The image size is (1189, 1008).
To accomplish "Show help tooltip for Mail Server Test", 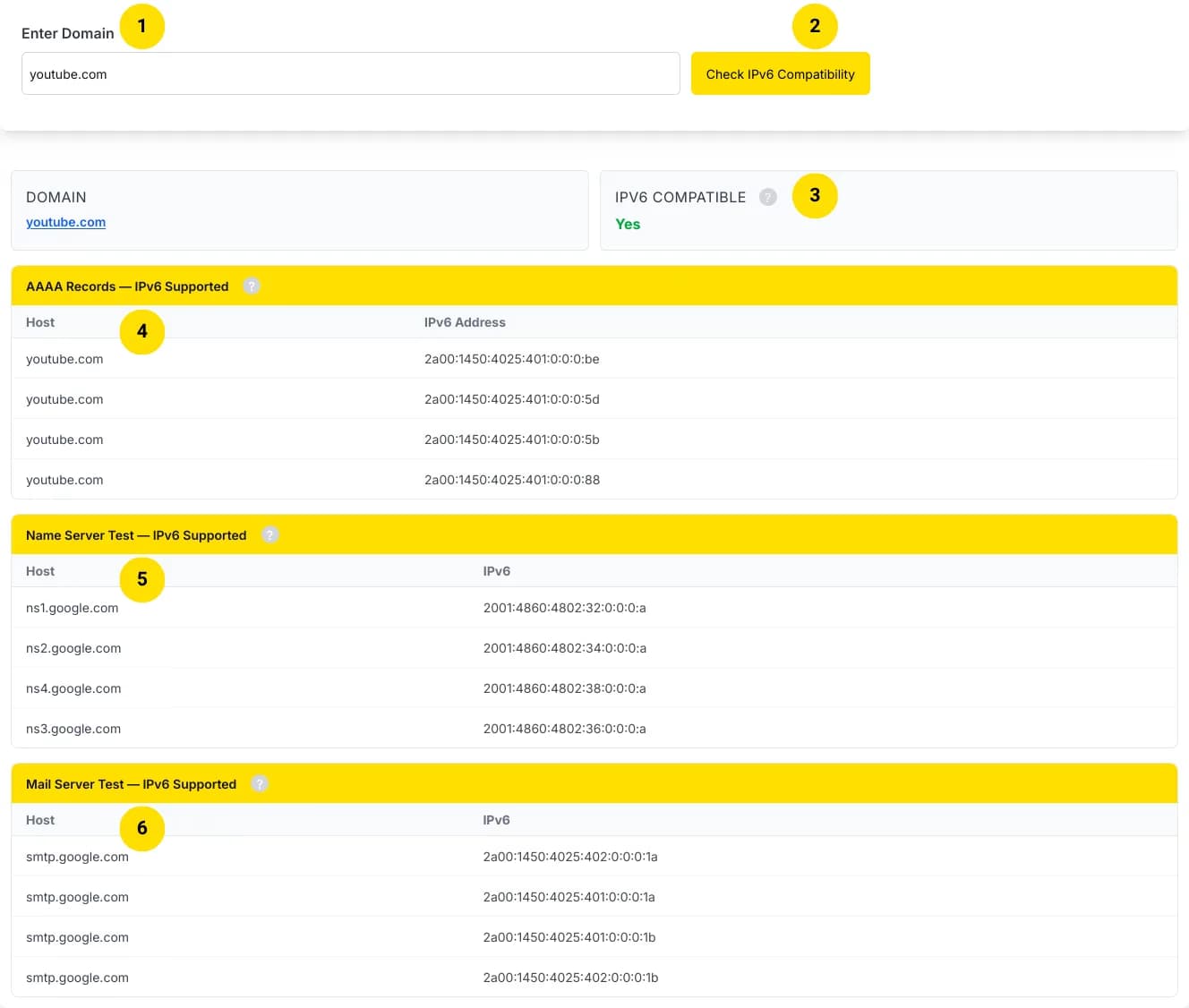I will pyautogui.click(x=260, y=784).
